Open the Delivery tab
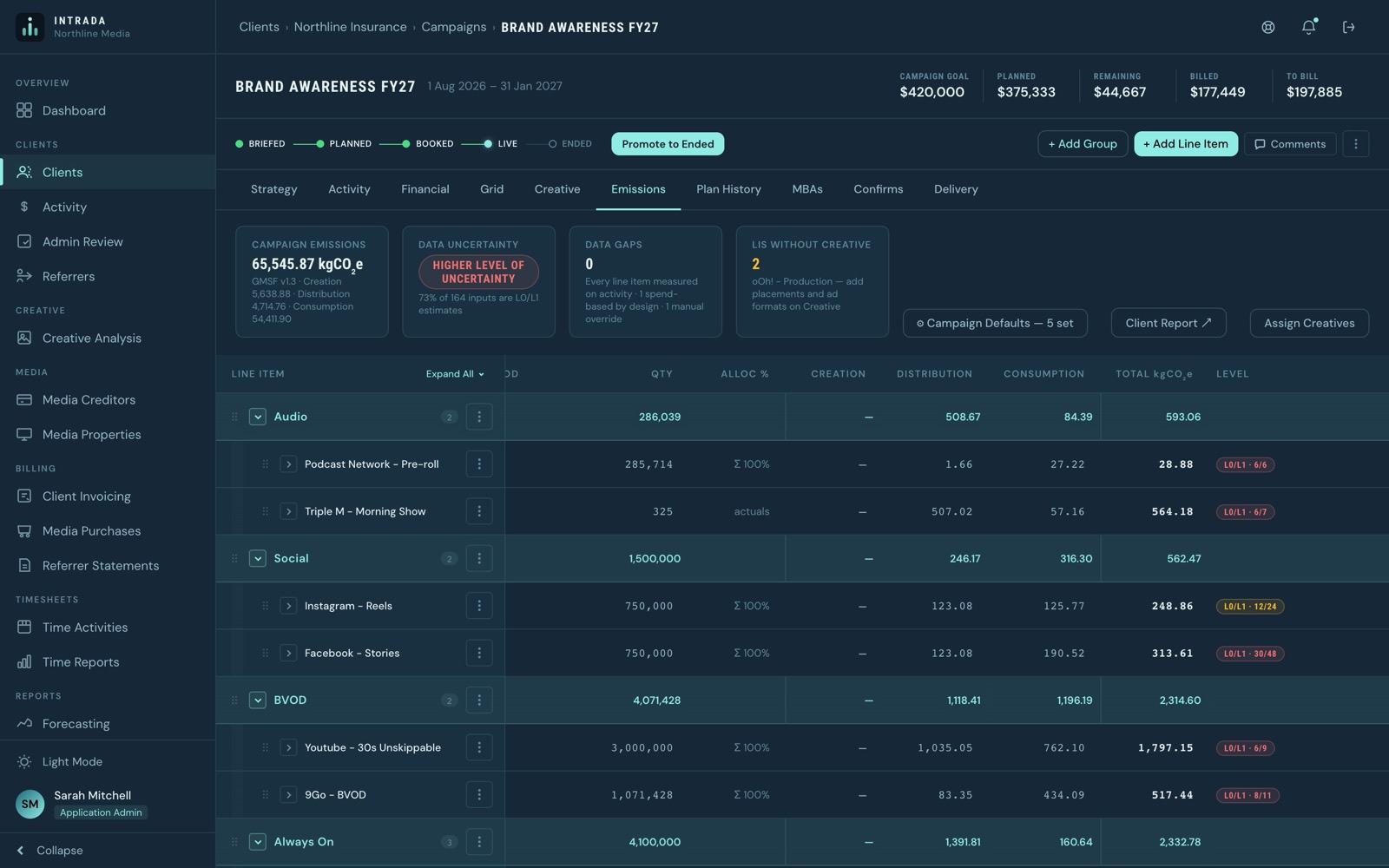Viewport: 1389px width, 868px height. (x=956, y=189)
